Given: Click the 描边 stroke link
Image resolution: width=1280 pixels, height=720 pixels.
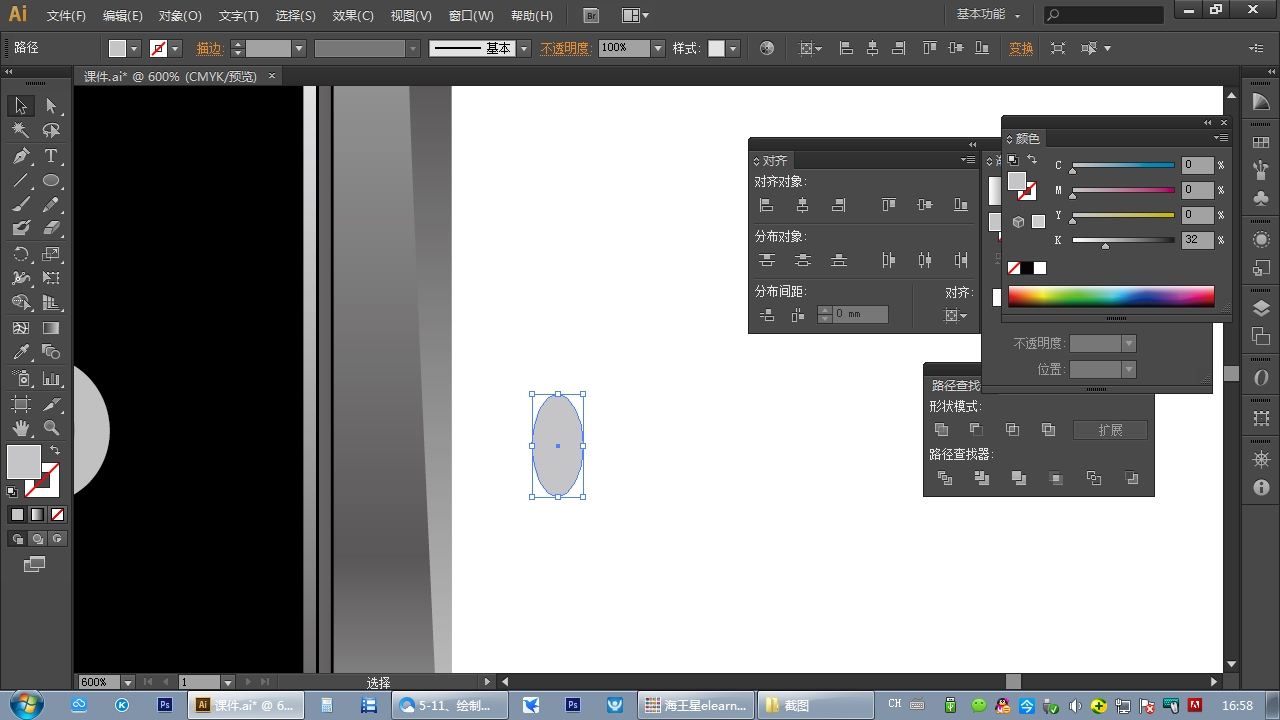Looking at the screenshot, I should 209,48.
